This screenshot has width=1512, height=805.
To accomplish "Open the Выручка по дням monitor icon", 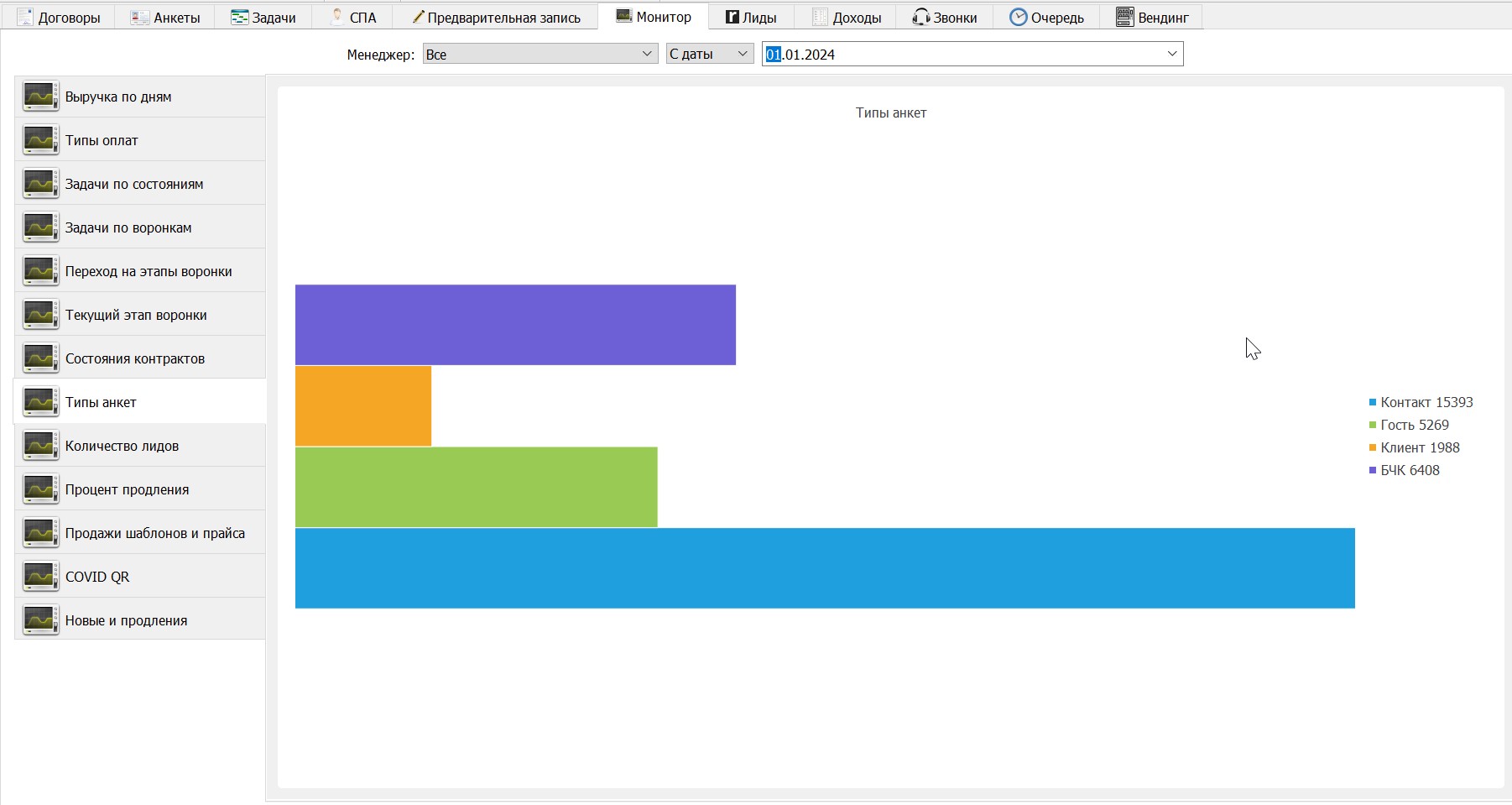I will [40, 97].
